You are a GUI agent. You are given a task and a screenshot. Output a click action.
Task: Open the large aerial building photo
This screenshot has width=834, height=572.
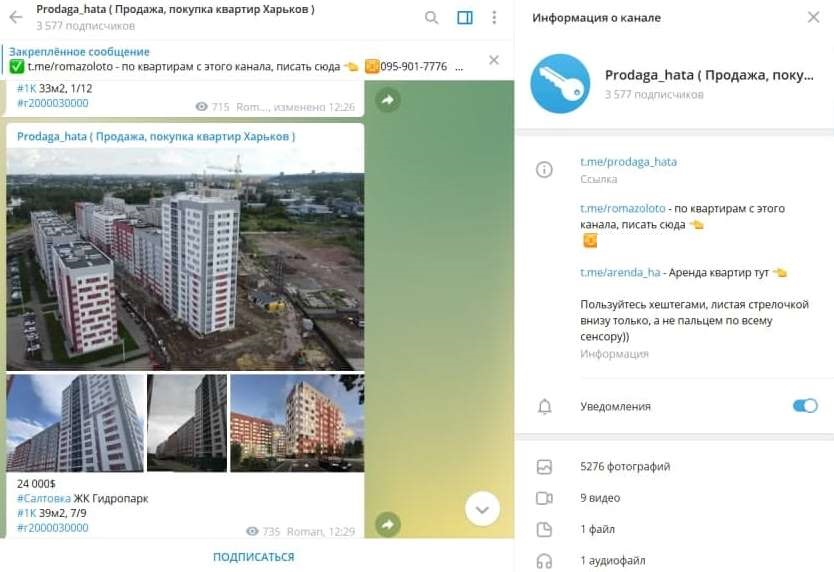pos(185,259)
